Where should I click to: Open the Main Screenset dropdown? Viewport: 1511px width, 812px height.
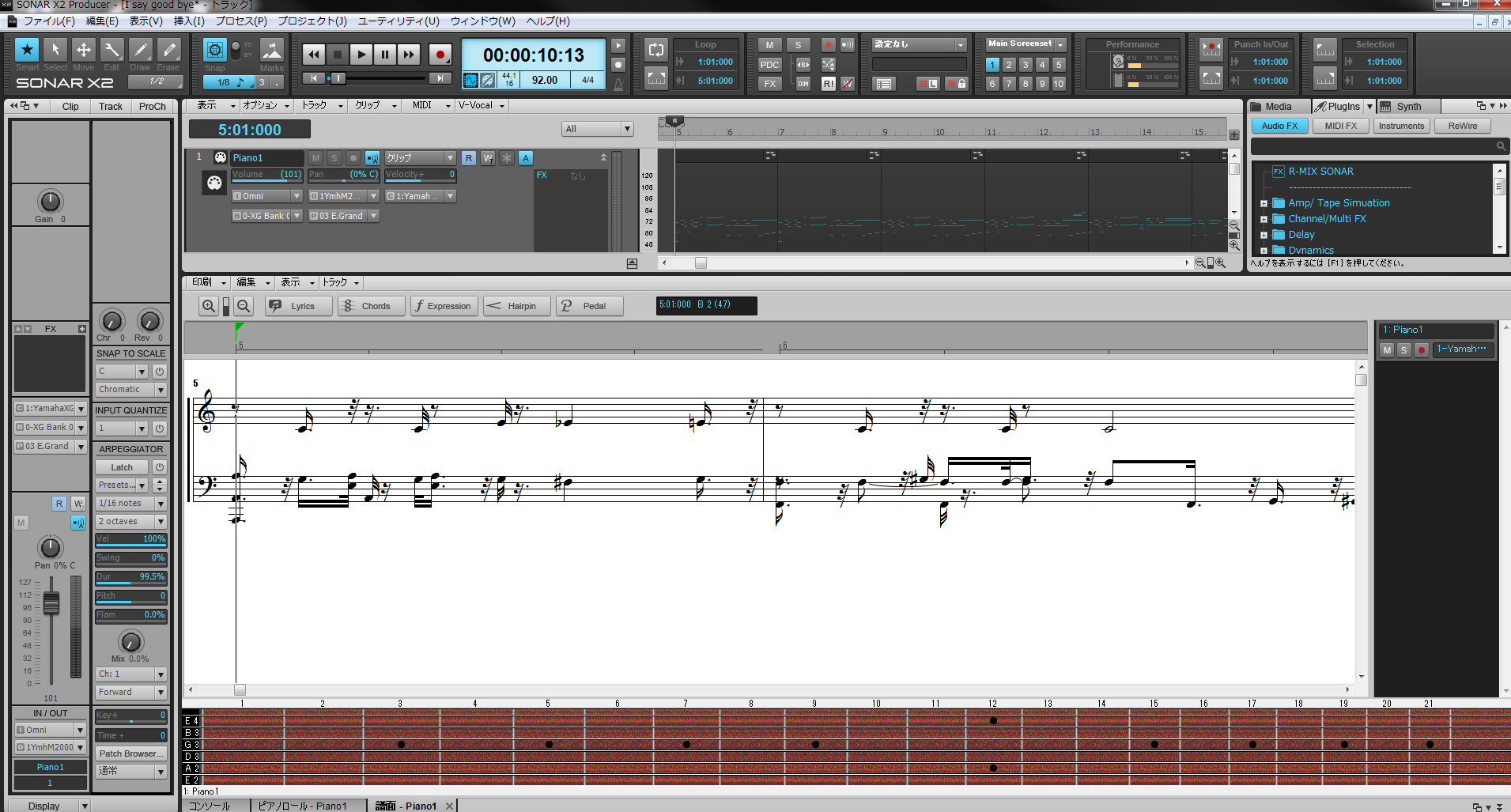[x=1026, y=44]
